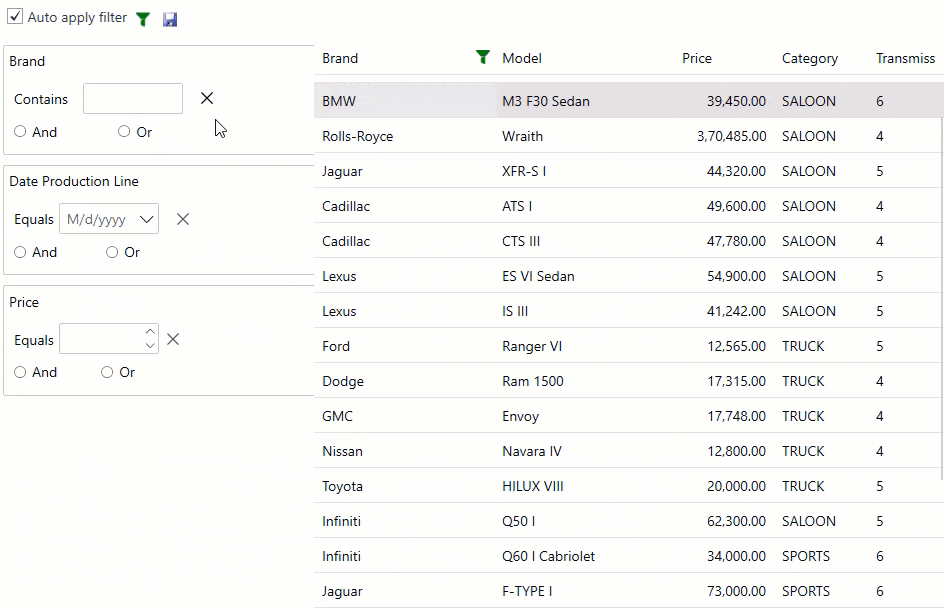Decrease Price value with down spinner arrow
This screenshot has height=610, width=944.
150,346
